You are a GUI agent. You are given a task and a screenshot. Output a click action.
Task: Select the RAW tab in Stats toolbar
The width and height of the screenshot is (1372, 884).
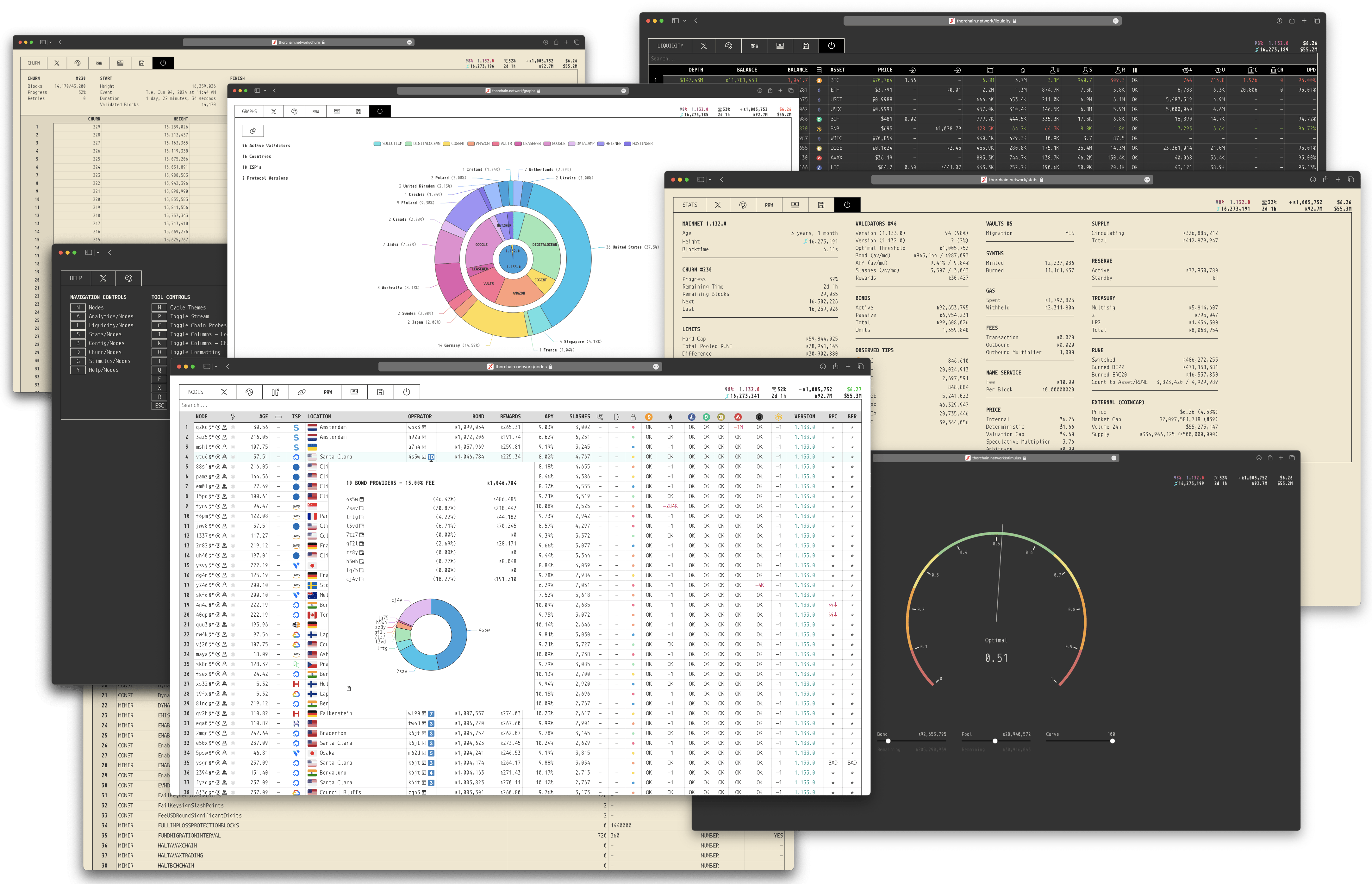point(769,205)
